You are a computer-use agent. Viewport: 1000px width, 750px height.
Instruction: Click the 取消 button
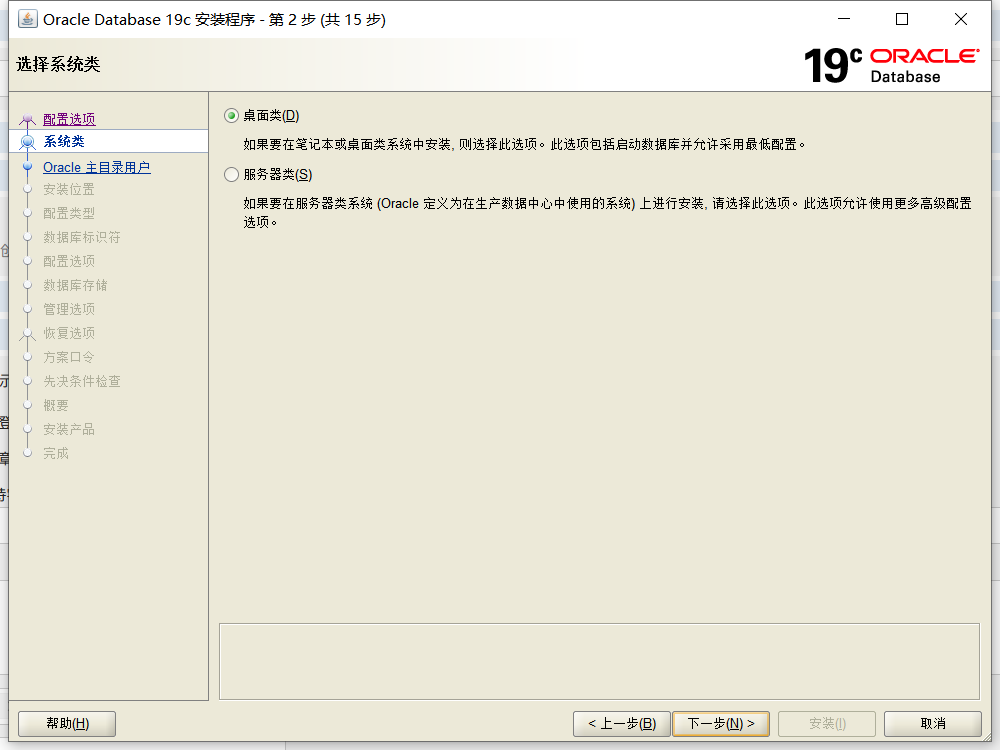[x=932, y=724]
